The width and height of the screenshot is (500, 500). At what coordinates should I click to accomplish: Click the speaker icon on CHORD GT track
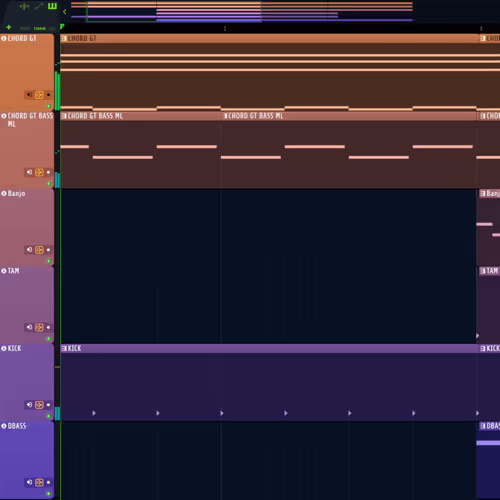(x=30, y=95)
